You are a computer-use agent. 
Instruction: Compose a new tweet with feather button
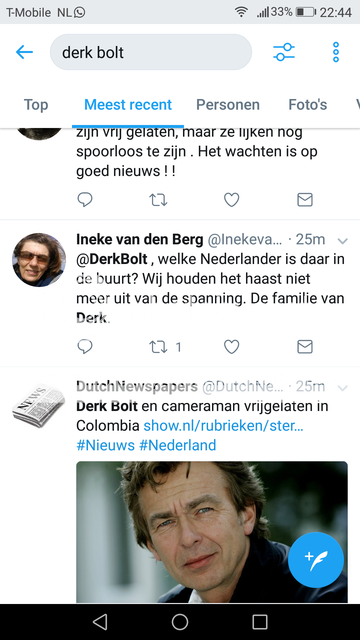(316, 560)
